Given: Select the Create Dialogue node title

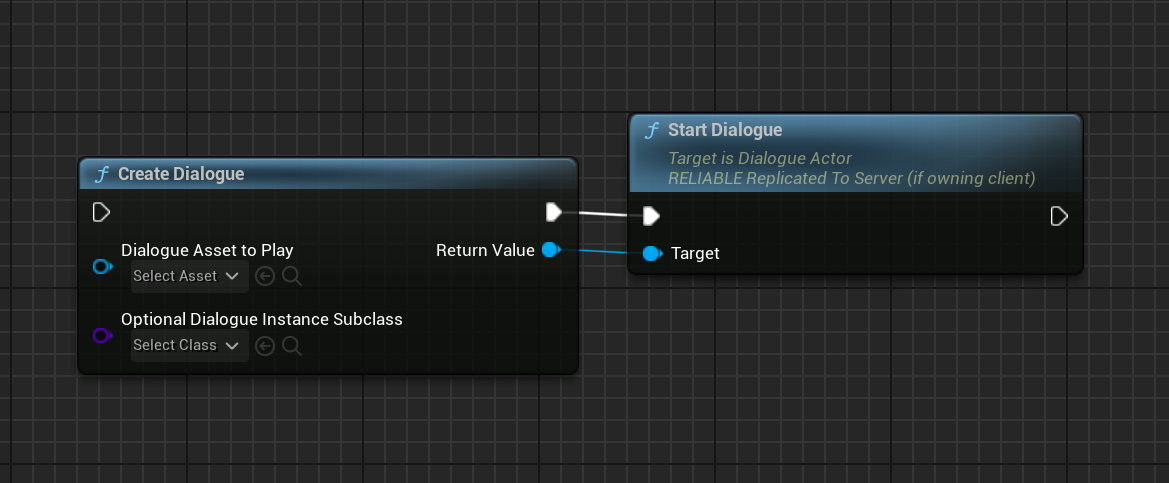Looking at the screenshot, I should [181, 174].
